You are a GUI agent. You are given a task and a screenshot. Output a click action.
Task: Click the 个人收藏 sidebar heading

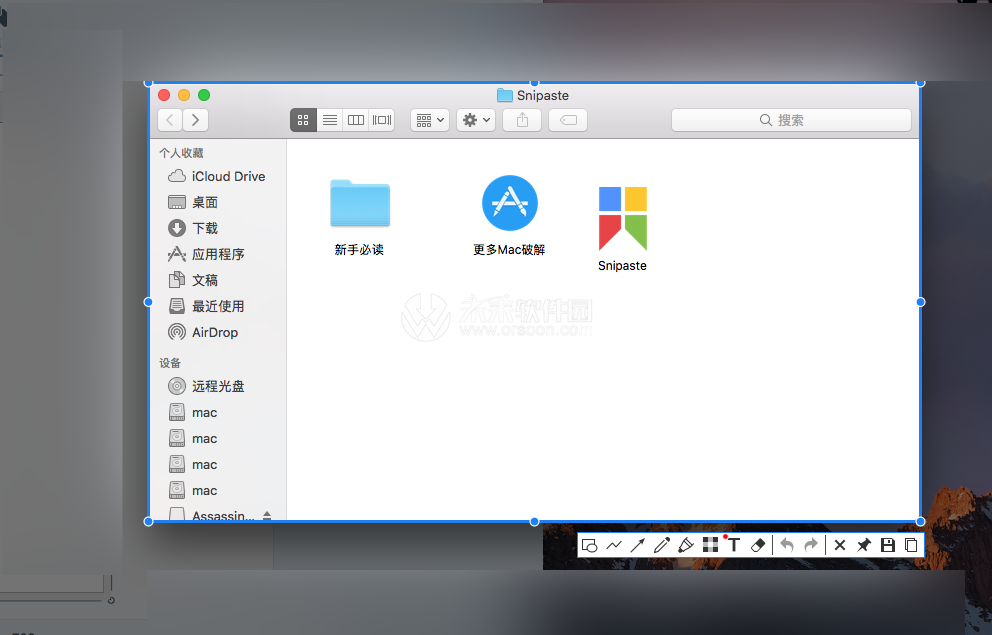coord(181,153)
